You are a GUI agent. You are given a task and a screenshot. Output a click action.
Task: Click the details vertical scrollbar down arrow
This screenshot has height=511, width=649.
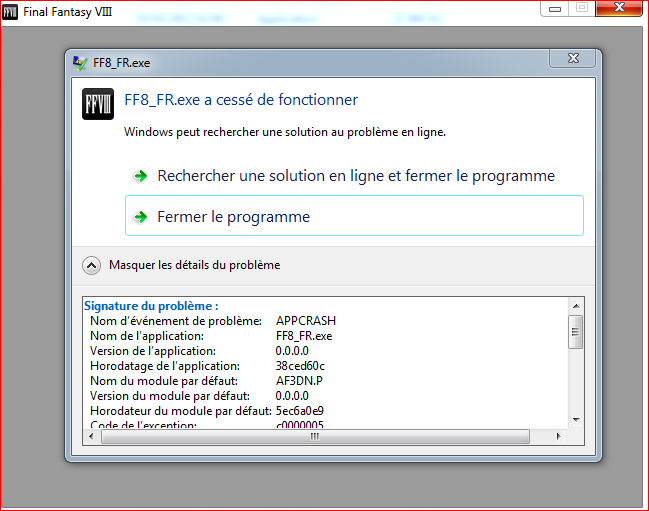(x=576, y=420)
